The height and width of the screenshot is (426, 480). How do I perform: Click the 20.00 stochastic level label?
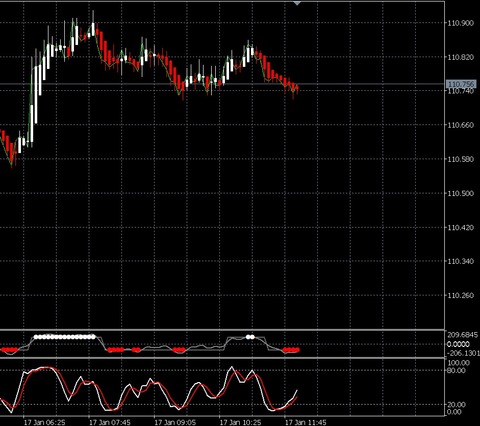pyautogui.click(x=457, y=405)
